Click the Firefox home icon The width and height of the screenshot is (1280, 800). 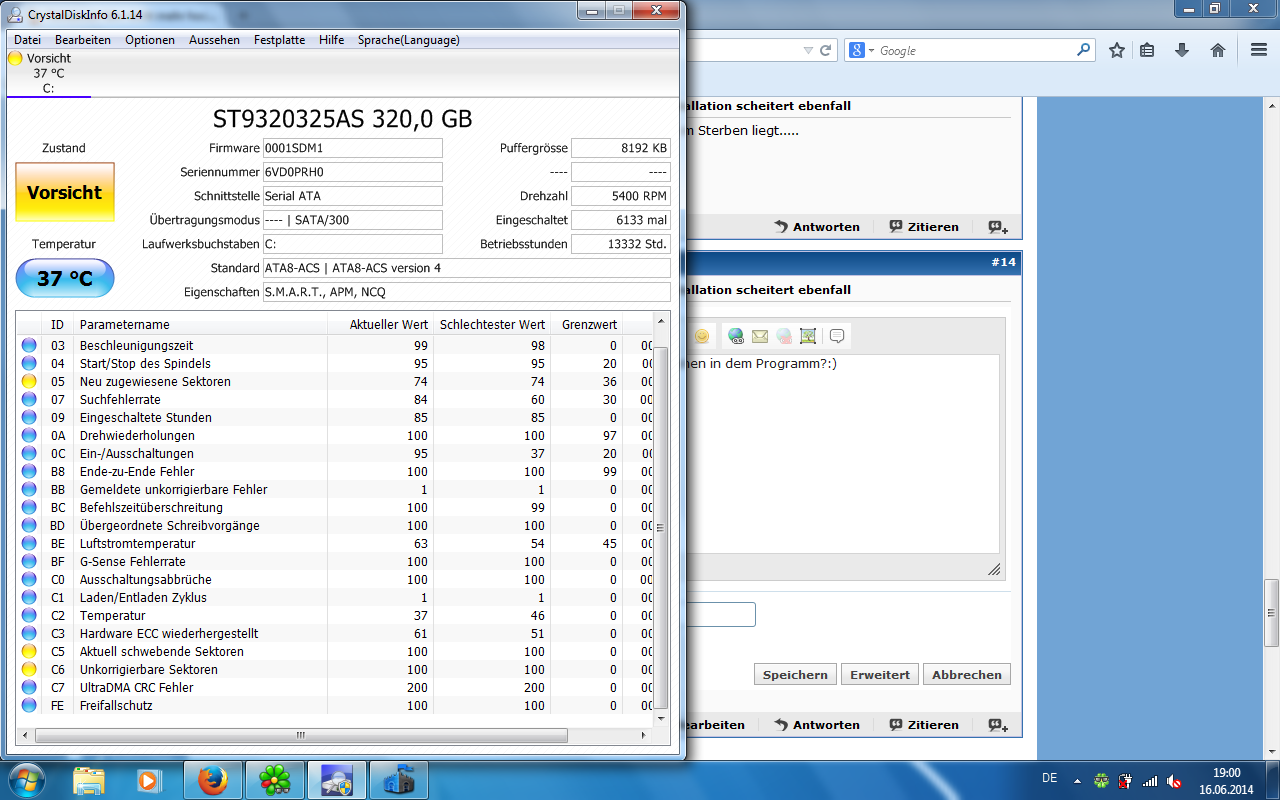tap(1218, 50)
